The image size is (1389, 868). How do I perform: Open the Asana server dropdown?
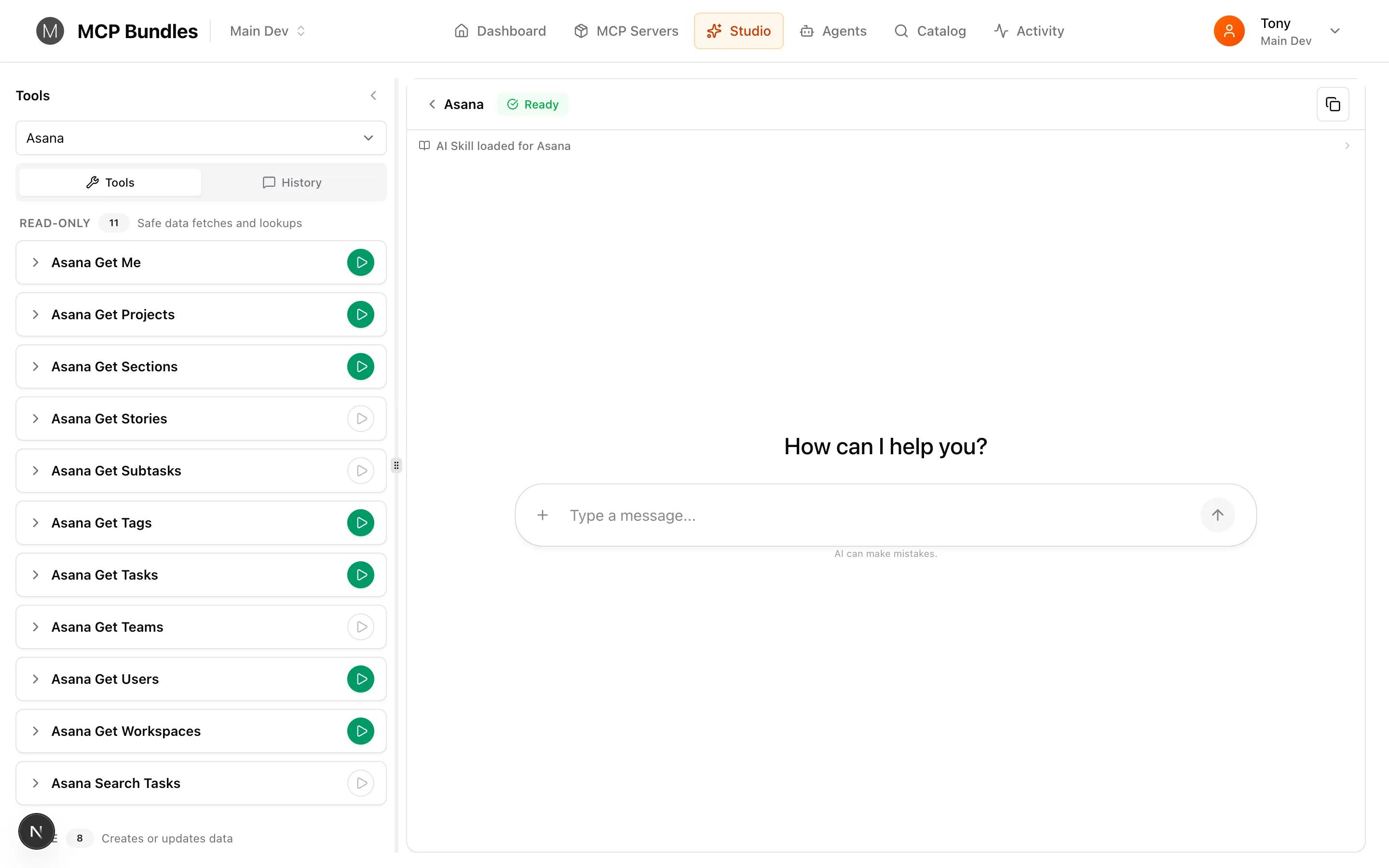coord(201,138)
